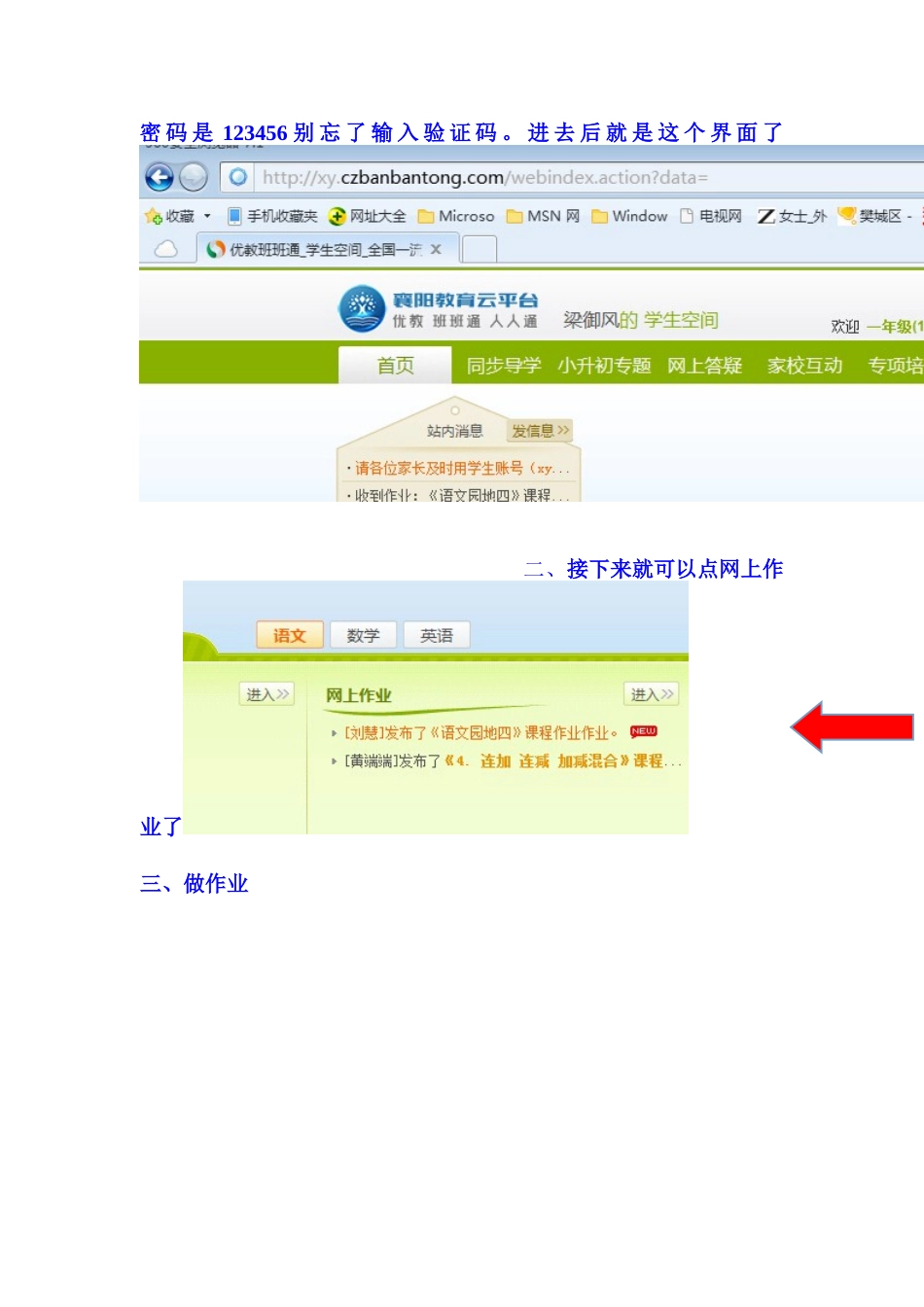Open the Window bookmark folder

[x=629, y=216]
